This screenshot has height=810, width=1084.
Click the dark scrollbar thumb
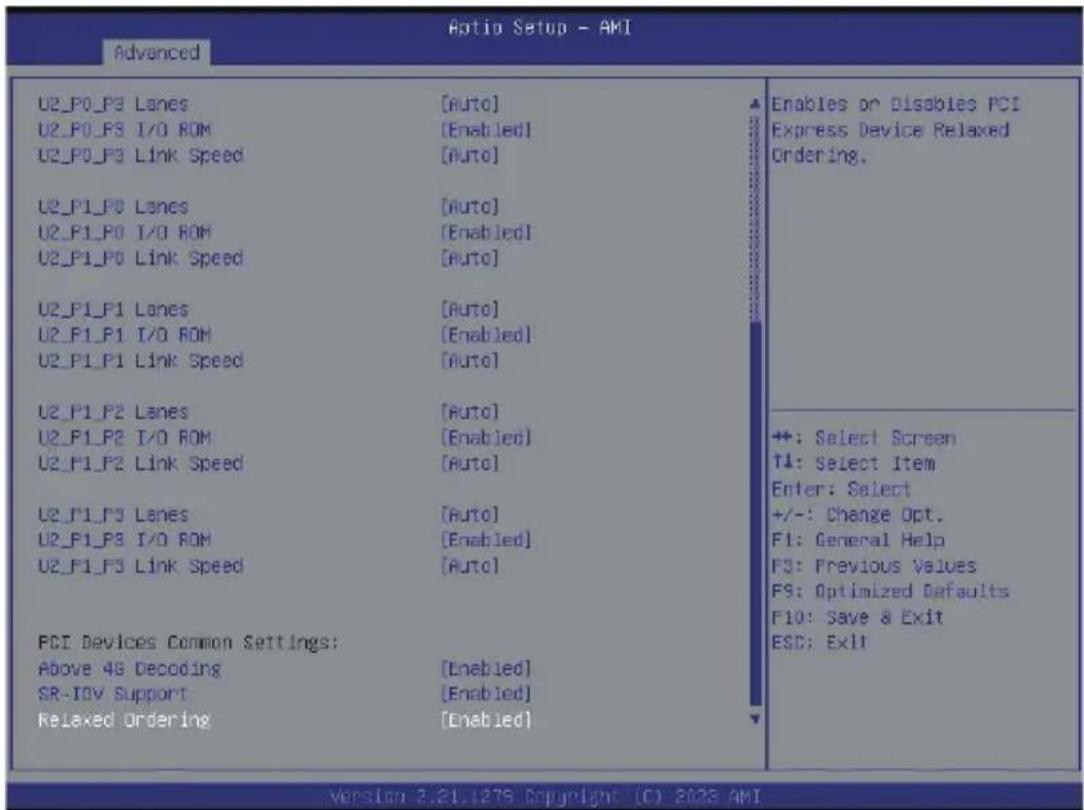(755, 513)
